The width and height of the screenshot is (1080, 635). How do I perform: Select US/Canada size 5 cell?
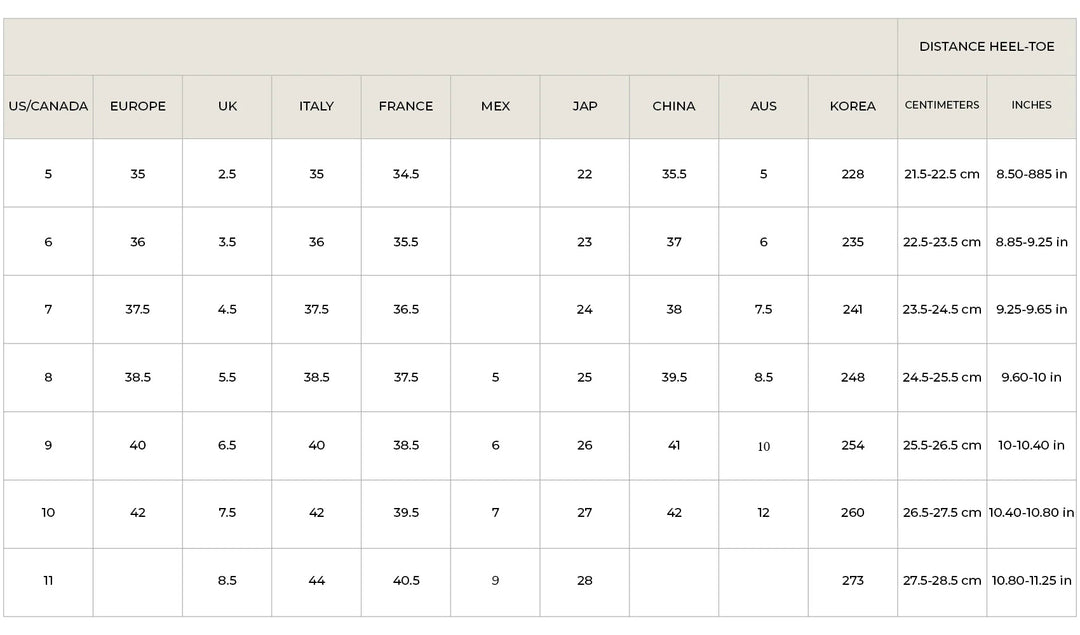(48, 174)
